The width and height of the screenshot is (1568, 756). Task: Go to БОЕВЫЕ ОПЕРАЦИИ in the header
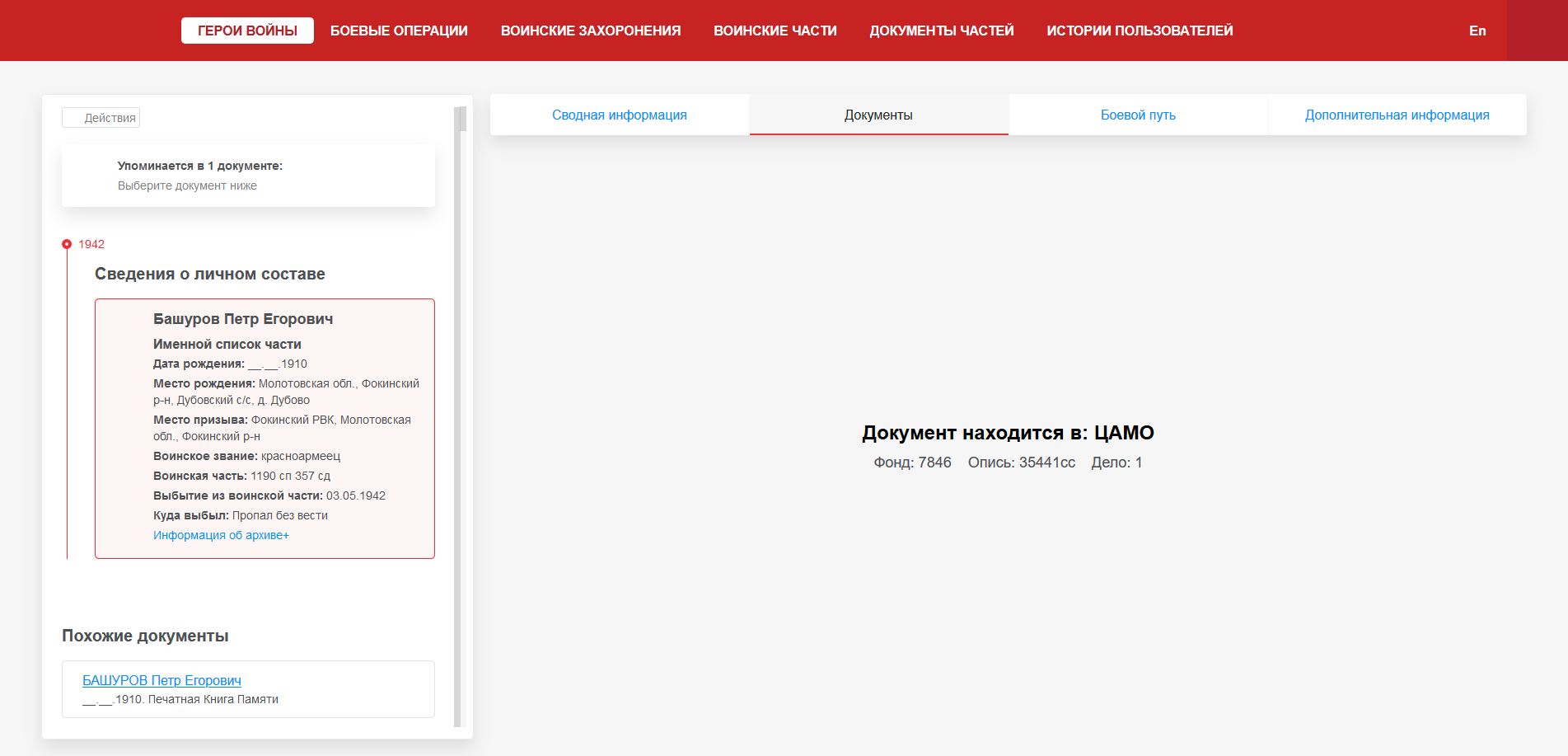(399, 31)
